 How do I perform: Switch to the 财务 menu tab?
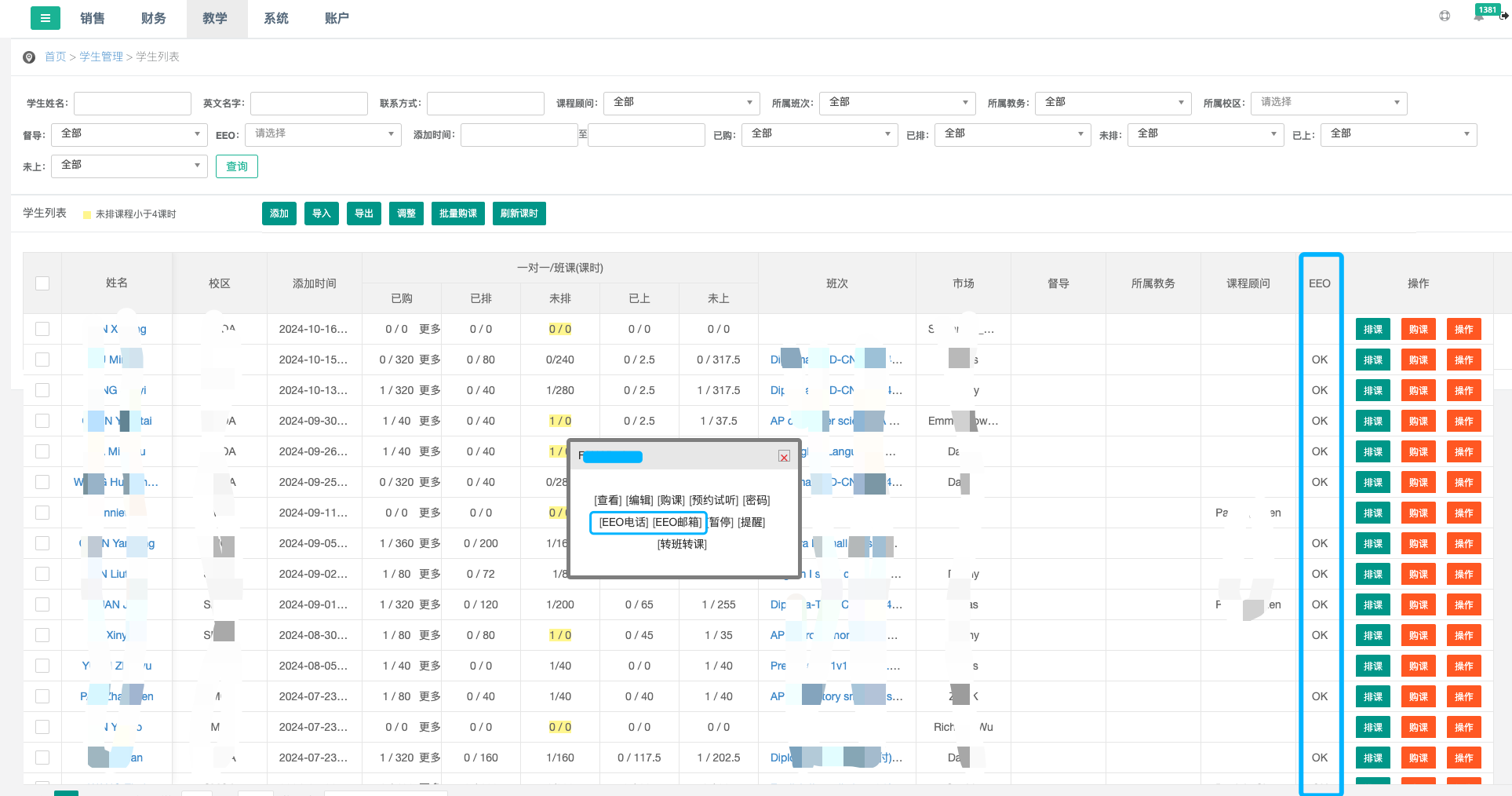click(x=153, y=18)
